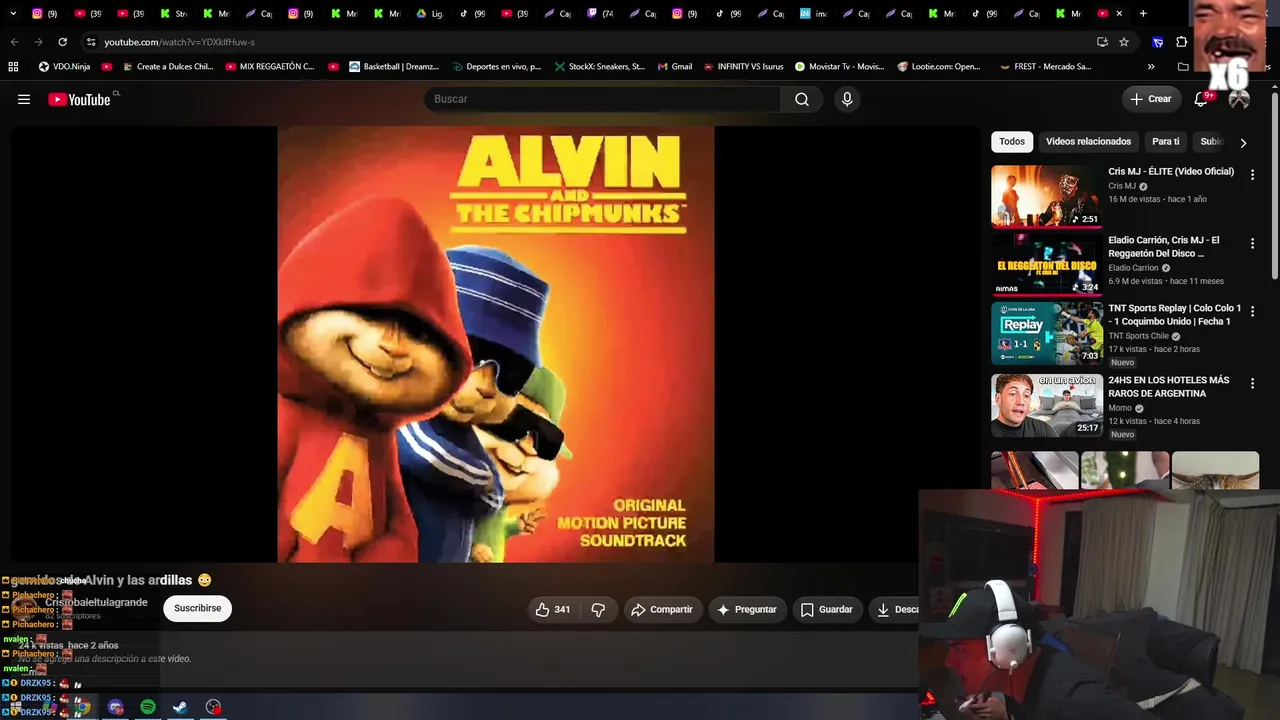Open the account avatar menu on YouTube
1280x720 pixels.
coord(1239,99)
